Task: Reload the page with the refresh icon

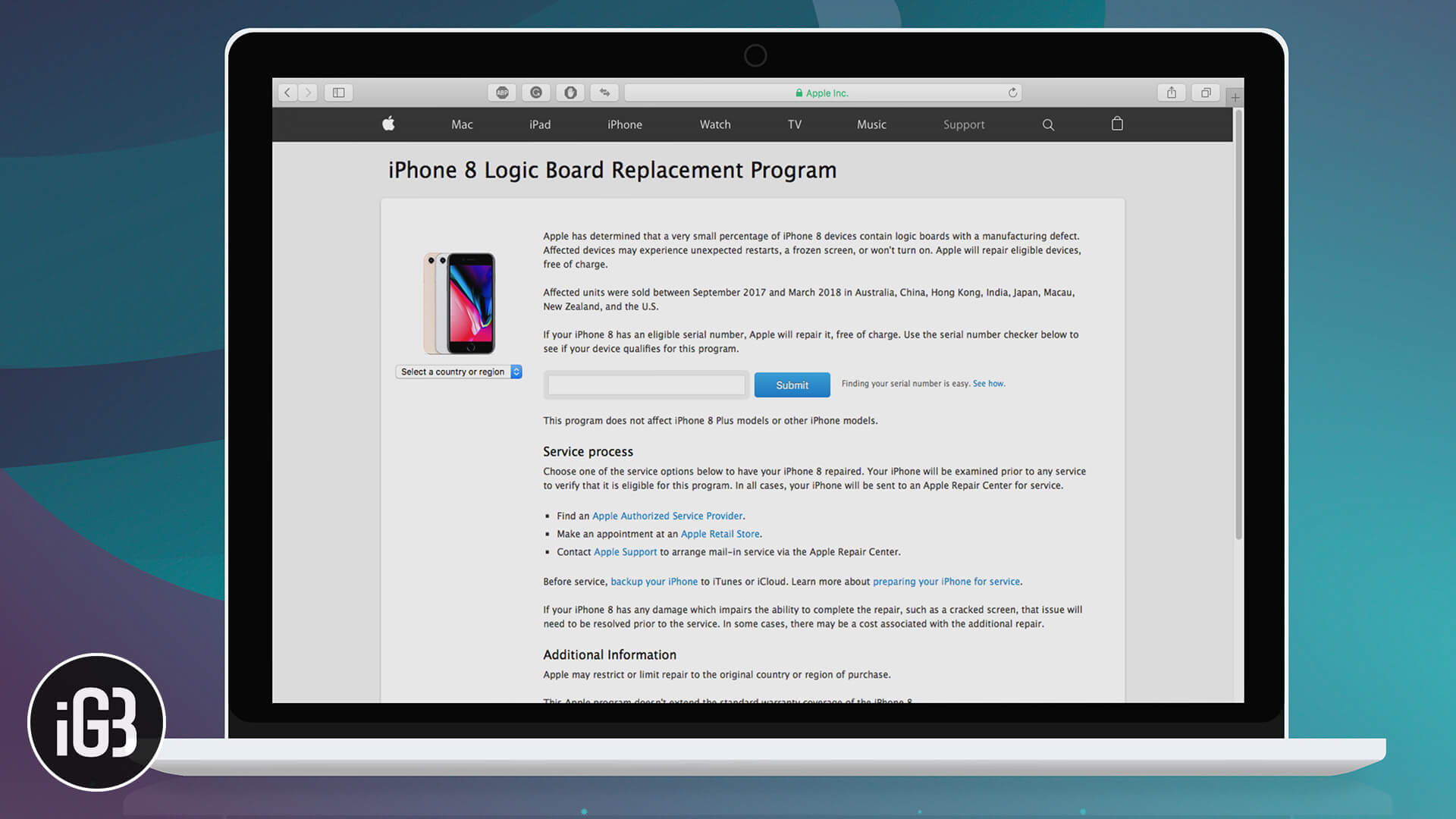Action: 1012,93
